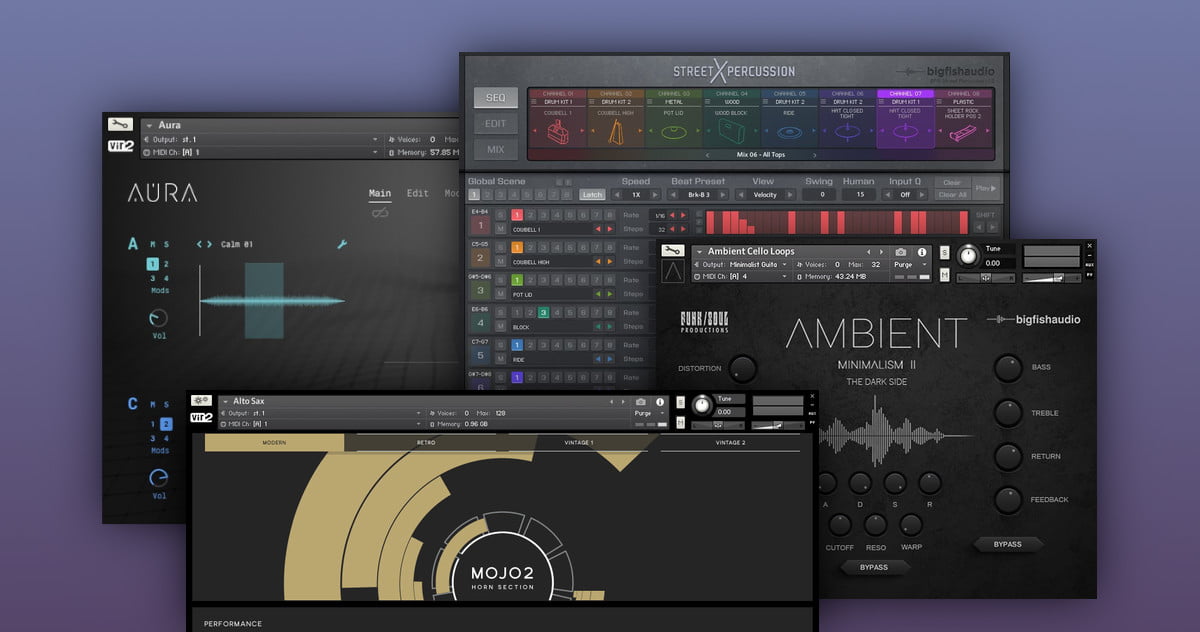The width and height of the screenshot is (1200, 632).
Task: Click the Swing value field showing 0
Action: point(820,195)
